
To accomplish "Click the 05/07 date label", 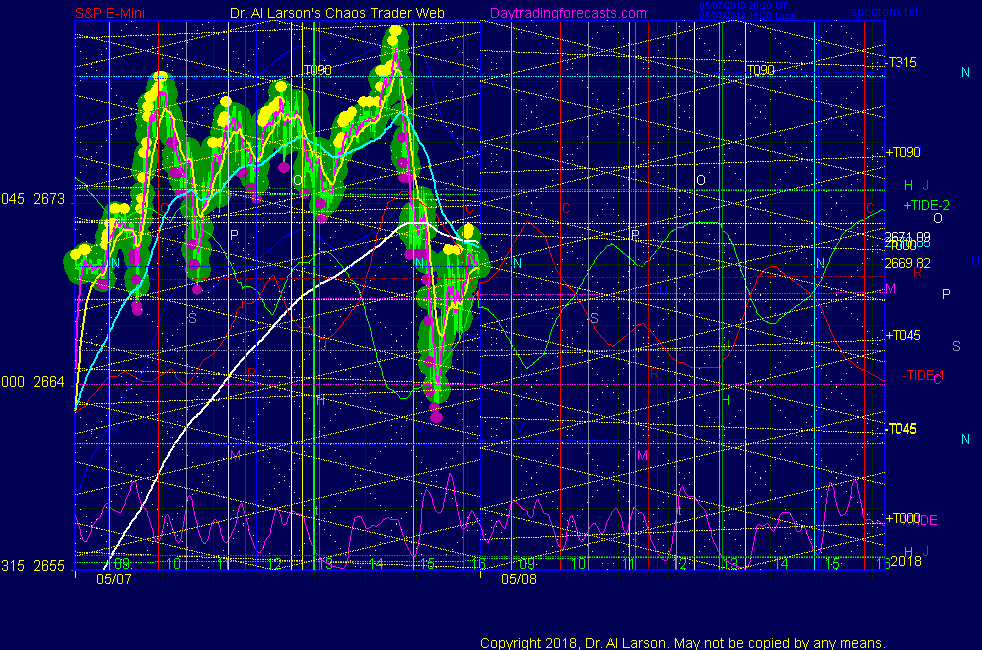I will click(x=111, y=578).
